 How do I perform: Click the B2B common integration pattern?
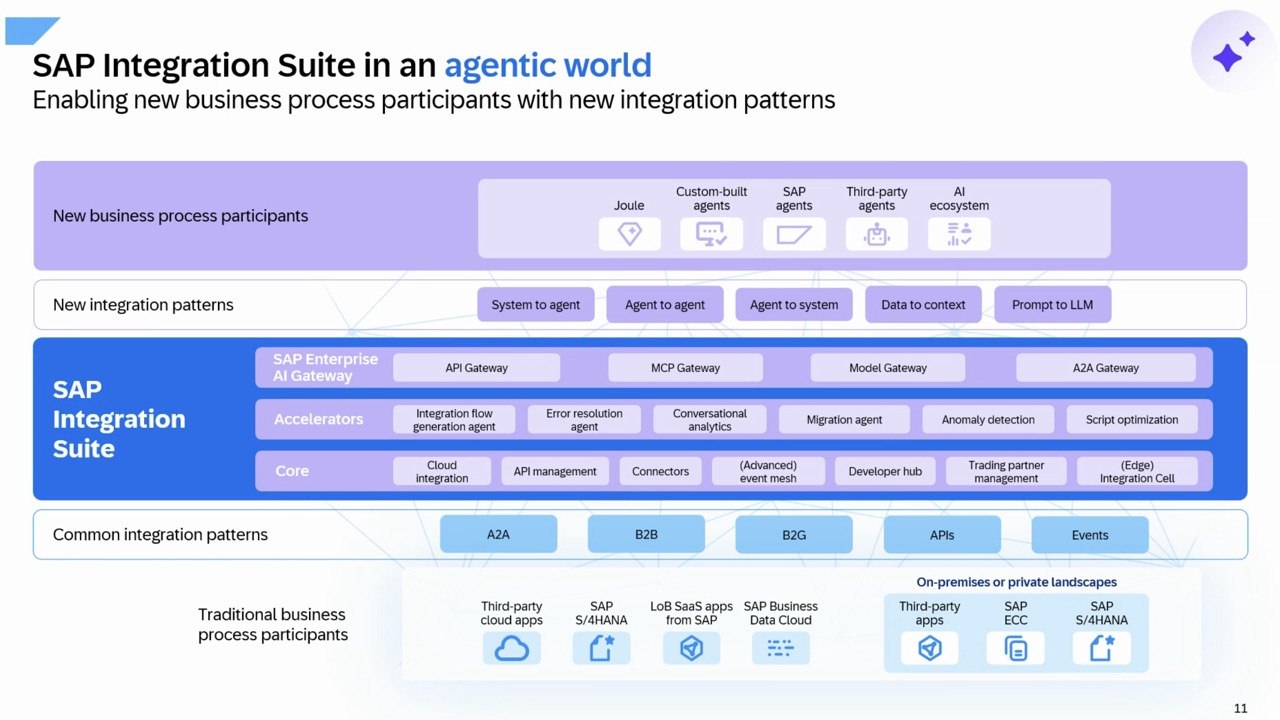pos(646,535)
